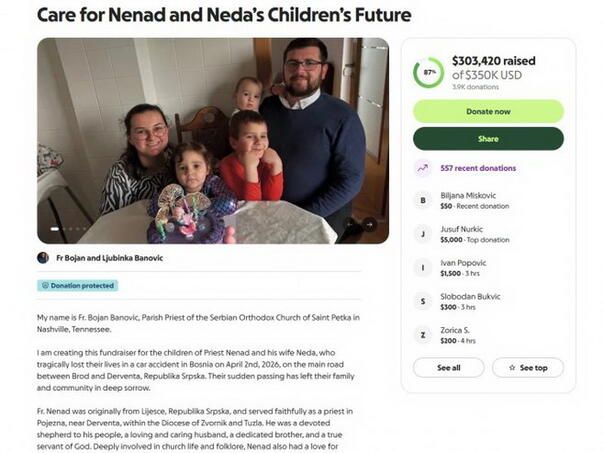
Task: Click Zorica S.'s donor initial avatar
Action: (x=421, y=335)
